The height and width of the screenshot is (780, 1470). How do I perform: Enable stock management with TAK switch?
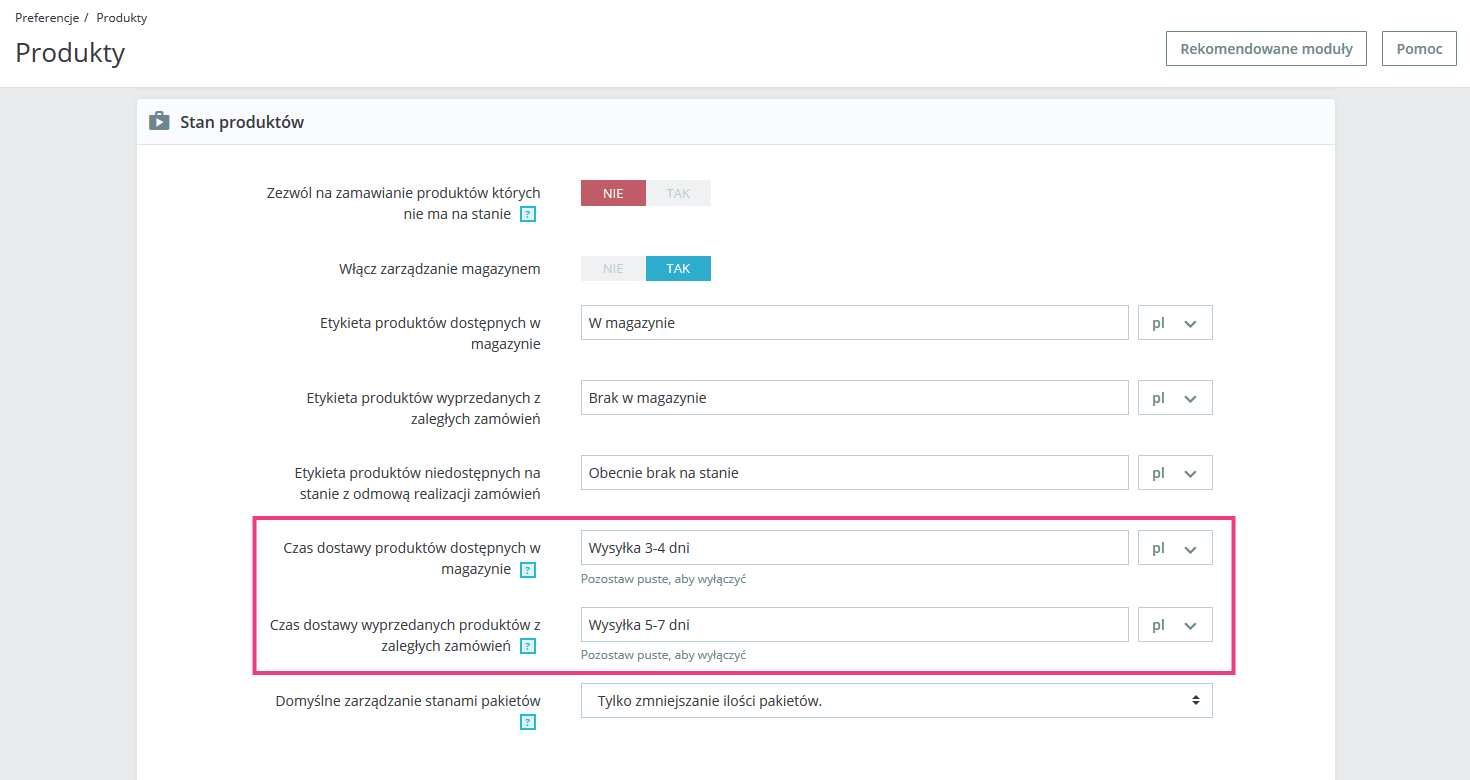(x=678, y=269)
